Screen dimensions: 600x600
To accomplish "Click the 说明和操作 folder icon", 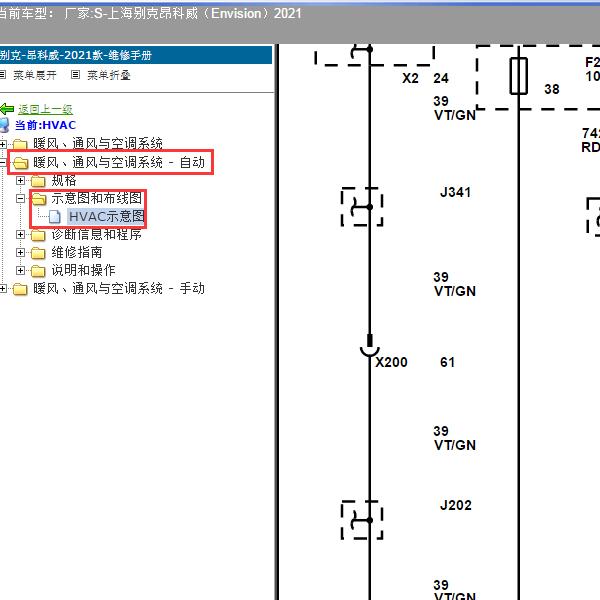I will click(x=38, y=271).
